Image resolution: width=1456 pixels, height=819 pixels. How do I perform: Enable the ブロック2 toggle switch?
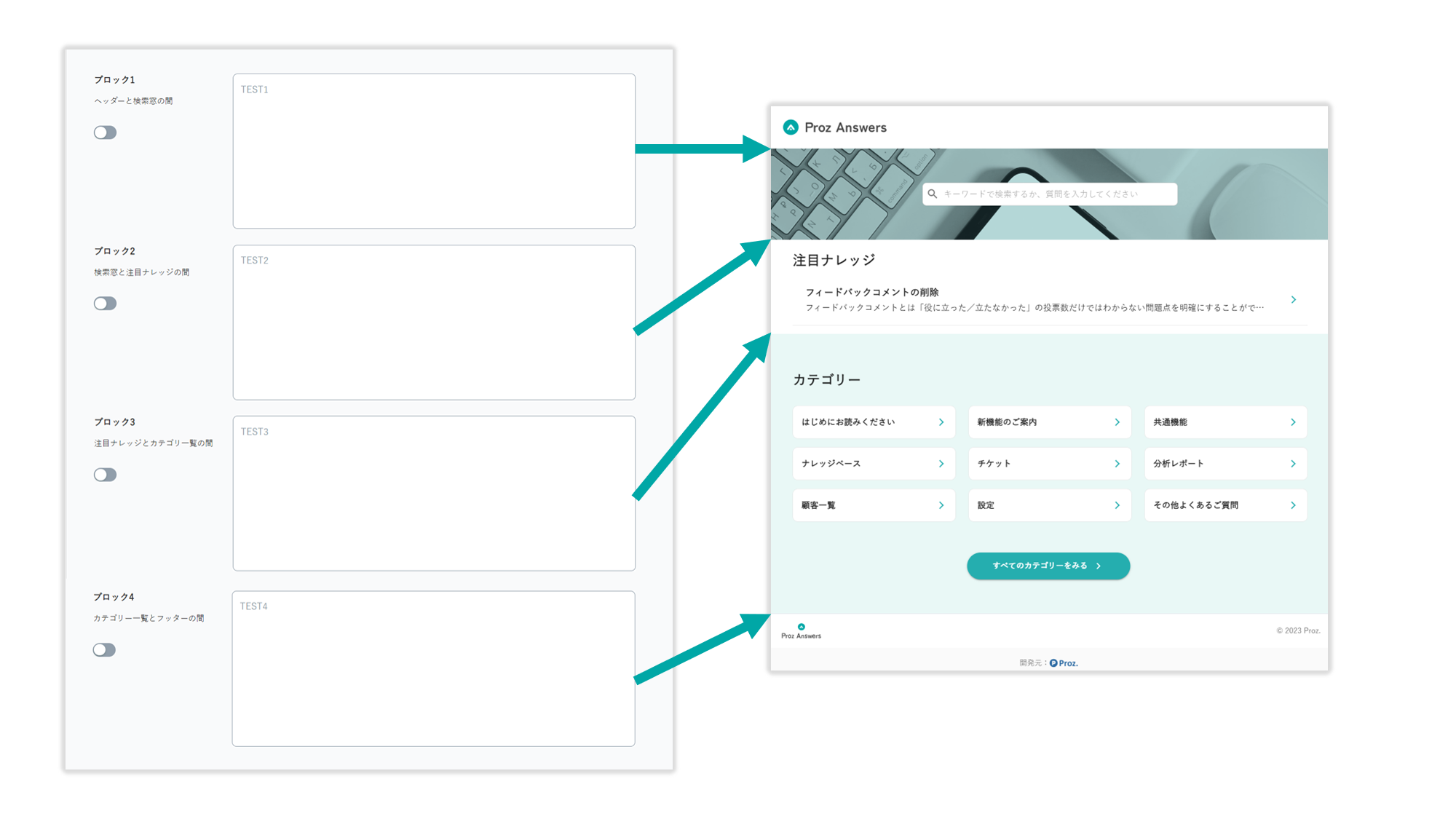(x=105, y=304)
